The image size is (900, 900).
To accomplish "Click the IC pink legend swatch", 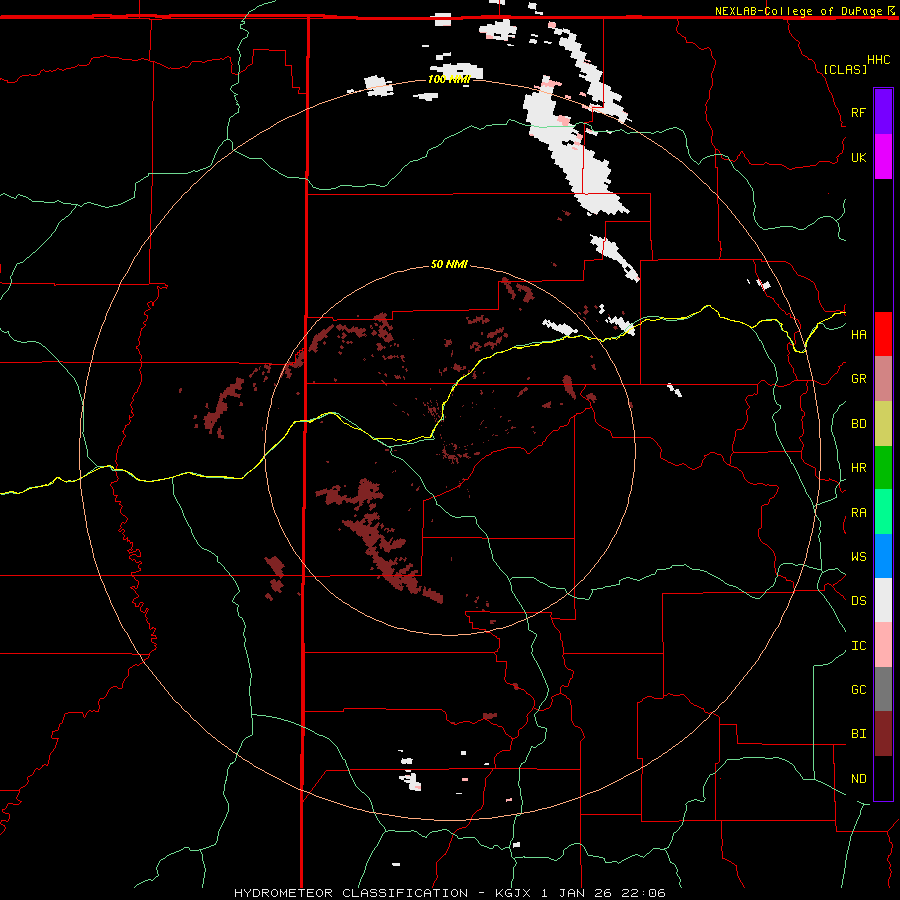I will 883,645.
